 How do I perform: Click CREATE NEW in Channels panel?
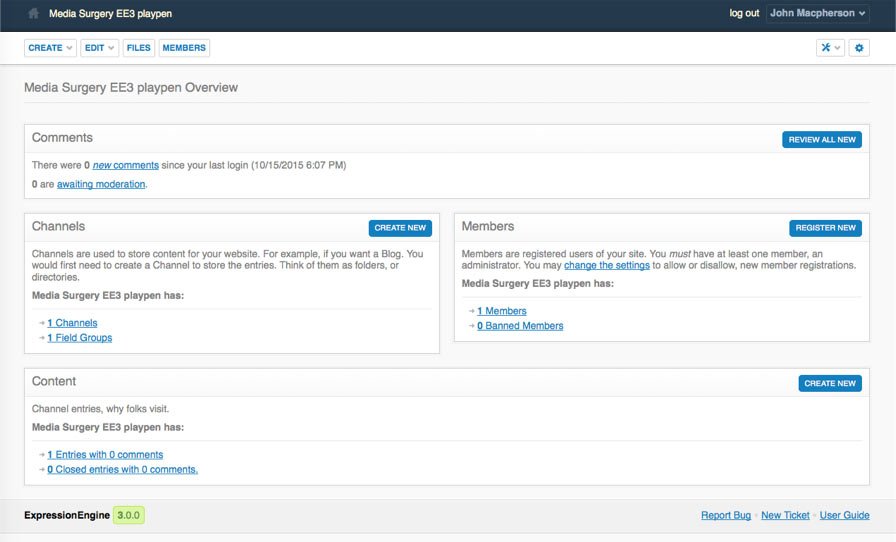(x=400, y=228)
